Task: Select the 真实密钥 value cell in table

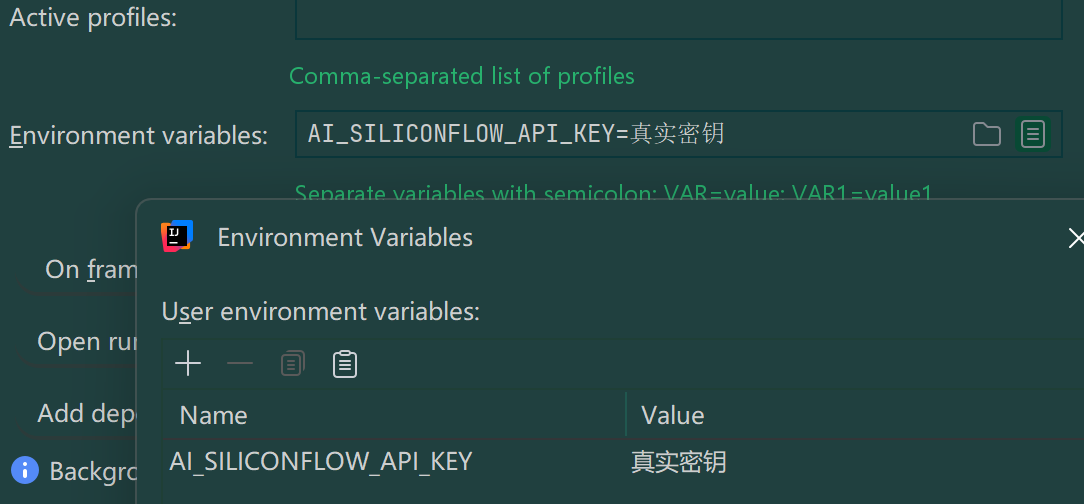Action: click(678, 462)
